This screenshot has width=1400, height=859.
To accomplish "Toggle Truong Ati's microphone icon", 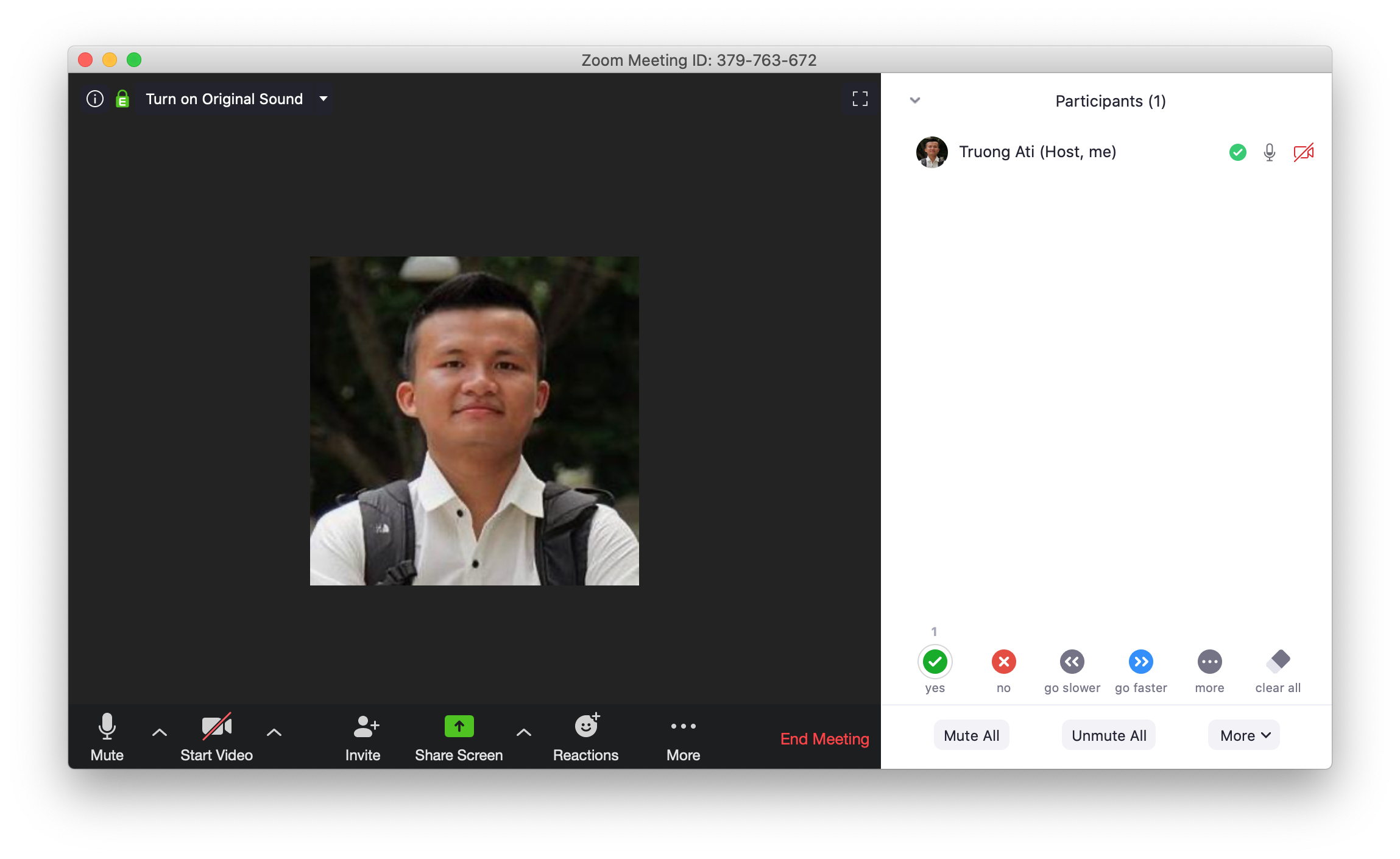I will (1270, 152).
